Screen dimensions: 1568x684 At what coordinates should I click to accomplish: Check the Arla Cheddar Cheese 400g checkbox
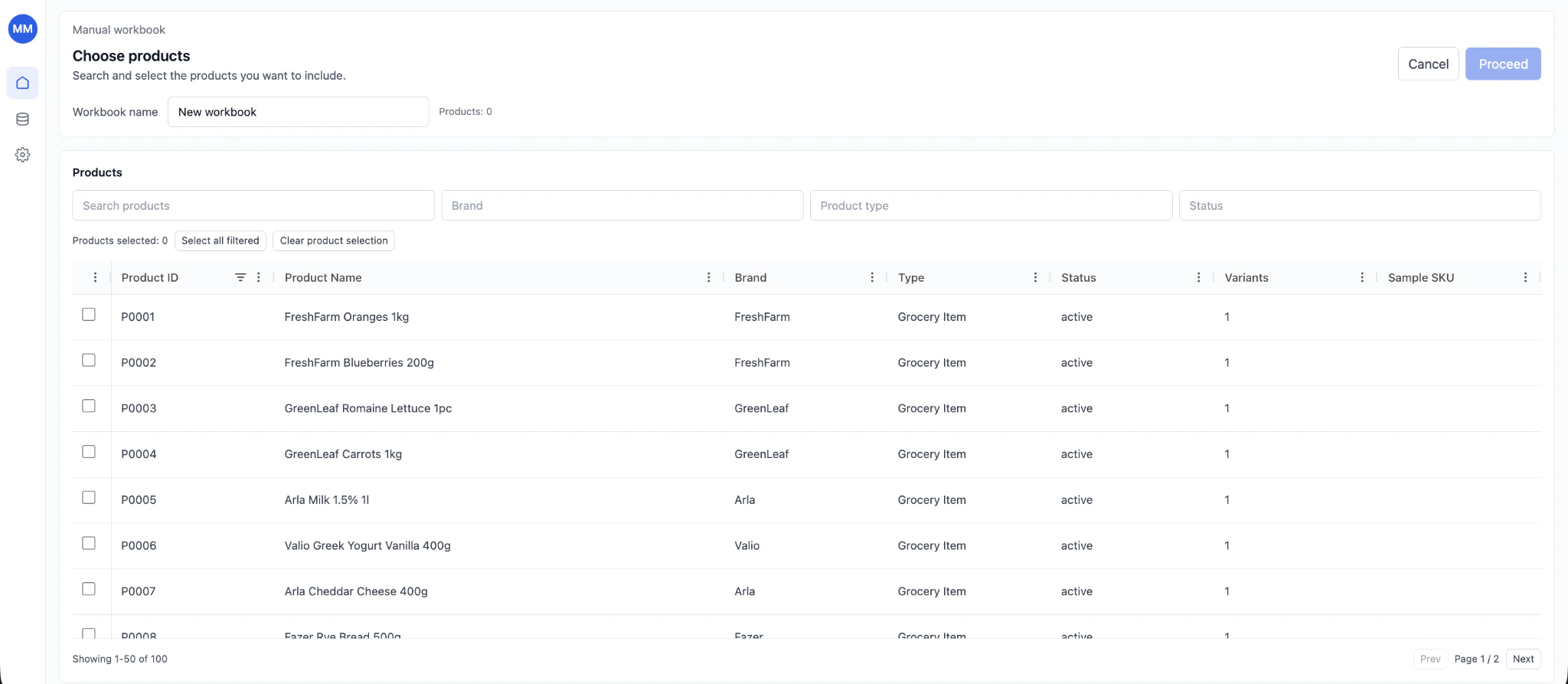pyautogui.click(x=89, y=589)
